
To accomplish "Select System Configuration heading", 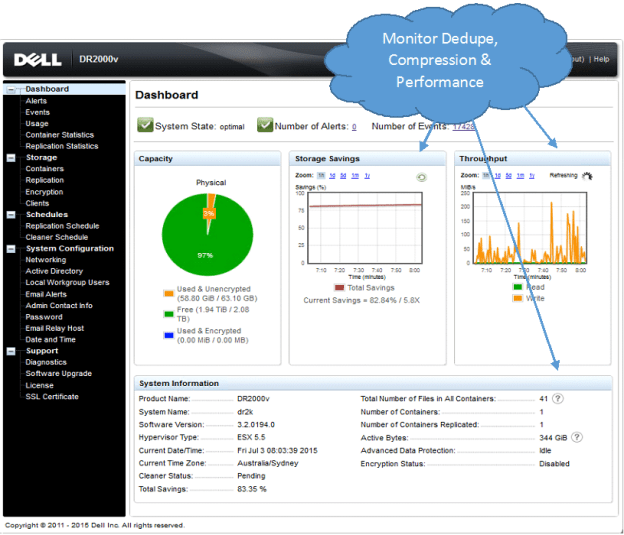I will coord(70,249).
